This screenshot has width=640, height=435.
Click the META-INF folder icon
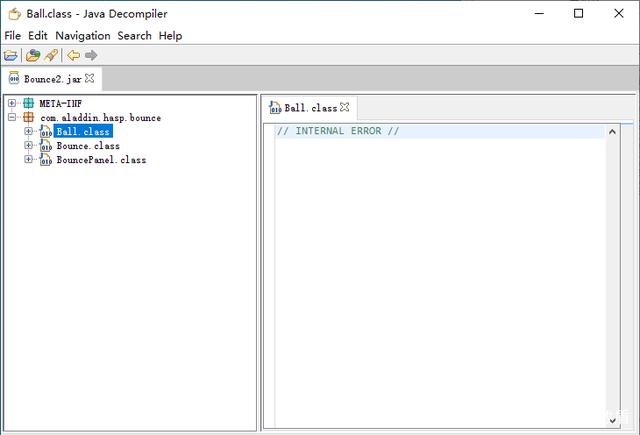click(29, 103)
